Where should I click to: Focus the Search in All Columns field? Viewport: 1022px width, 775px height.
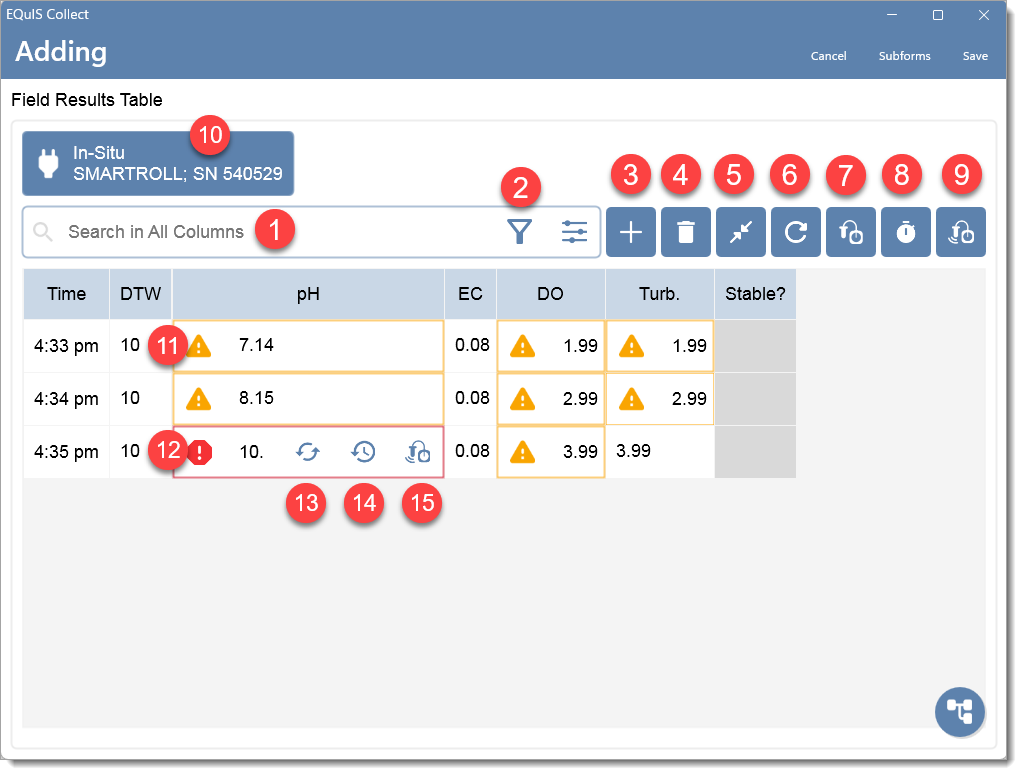(x=312, y=232)
